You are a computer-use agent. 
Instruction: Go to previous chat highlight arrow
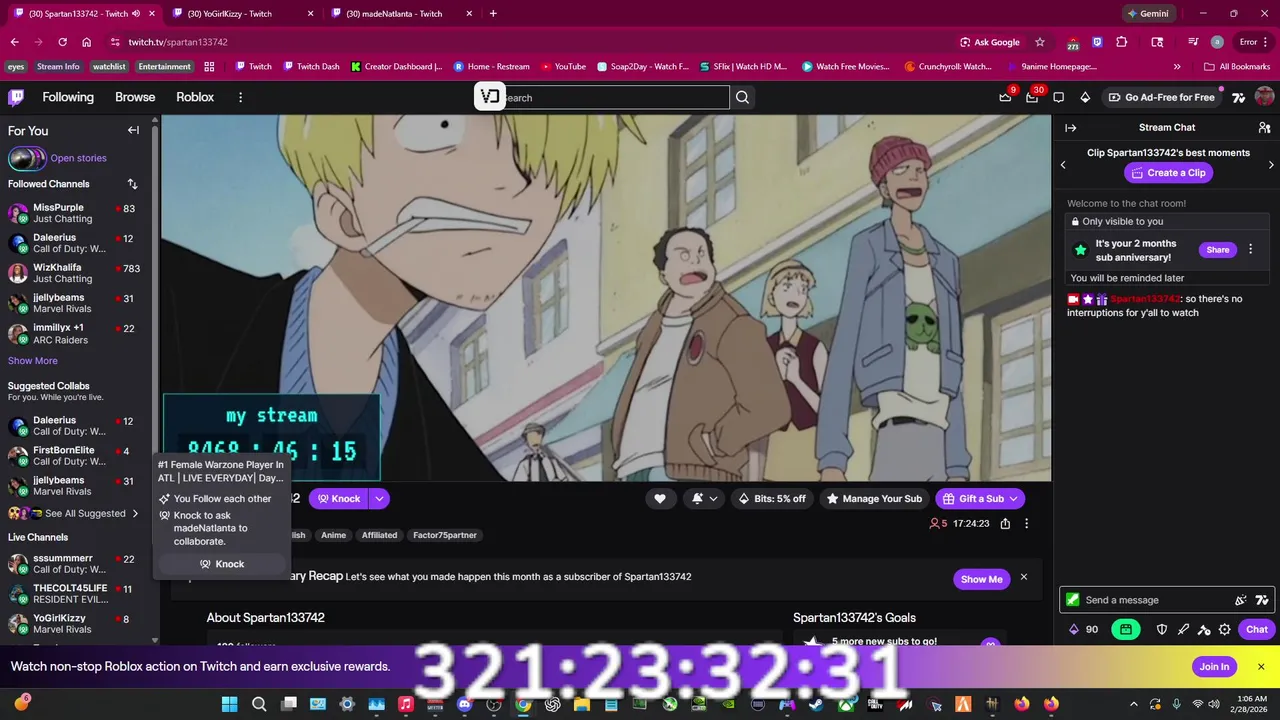[1063, 165]
